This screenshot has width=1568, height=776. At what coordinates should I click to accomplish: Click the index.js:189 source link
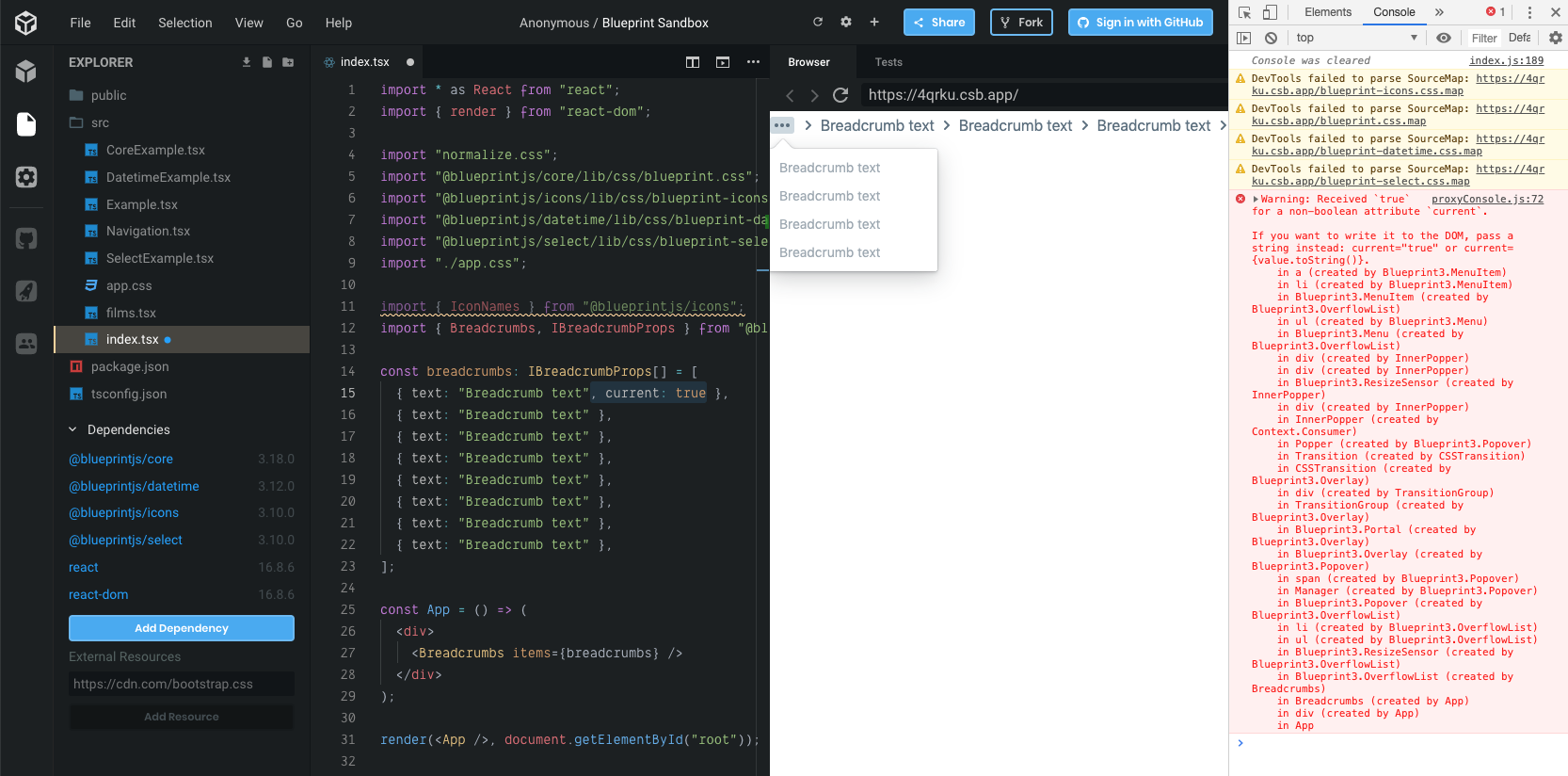point(1506,60)
